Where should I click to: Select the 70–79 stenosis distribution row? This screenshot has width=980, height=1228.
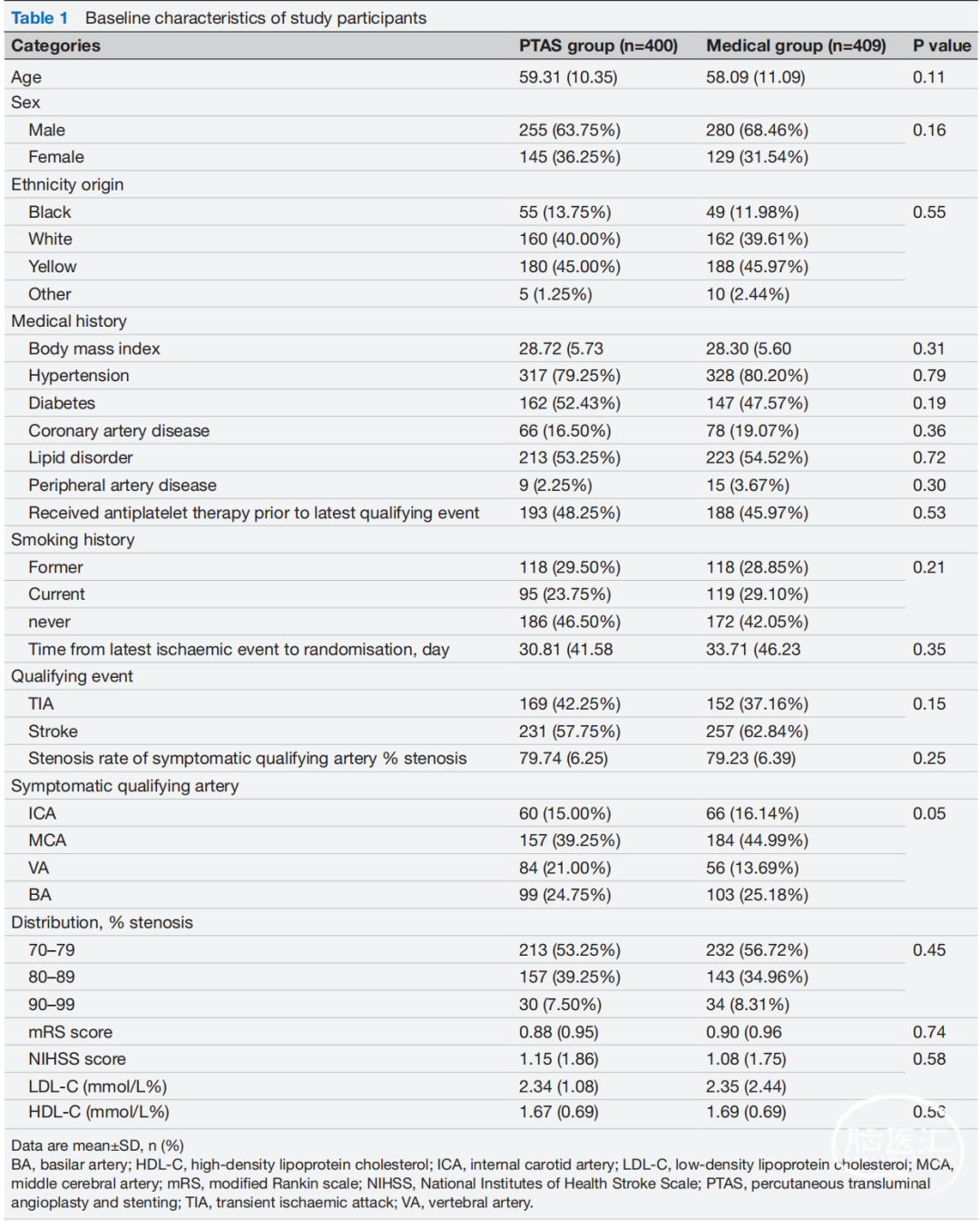(490, 949)
